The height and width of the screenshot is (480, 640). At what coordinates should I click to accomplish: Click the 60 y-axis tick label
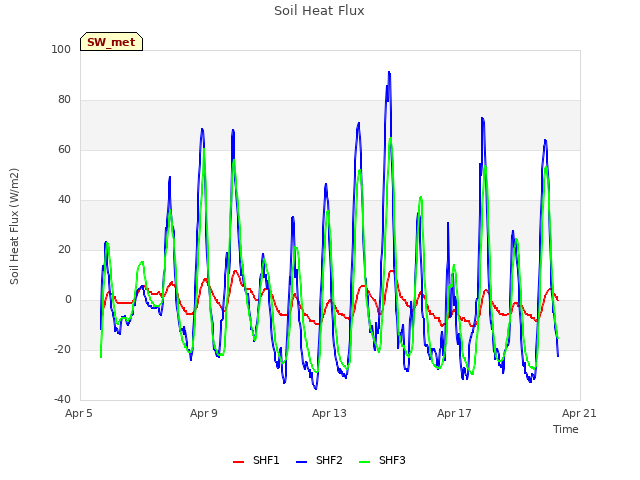[64, 149]
